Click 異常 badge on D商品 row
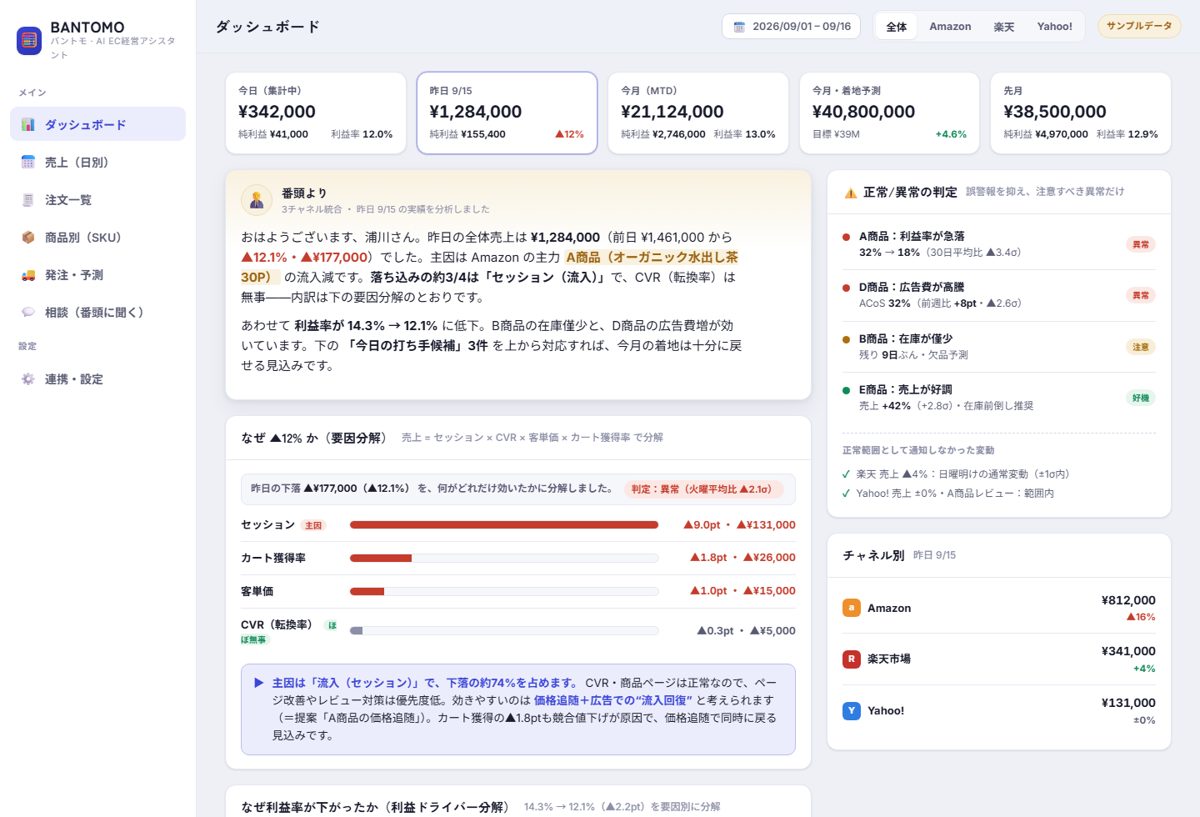The height and width of the screenshot is (817, 1200). [1141, 295]
